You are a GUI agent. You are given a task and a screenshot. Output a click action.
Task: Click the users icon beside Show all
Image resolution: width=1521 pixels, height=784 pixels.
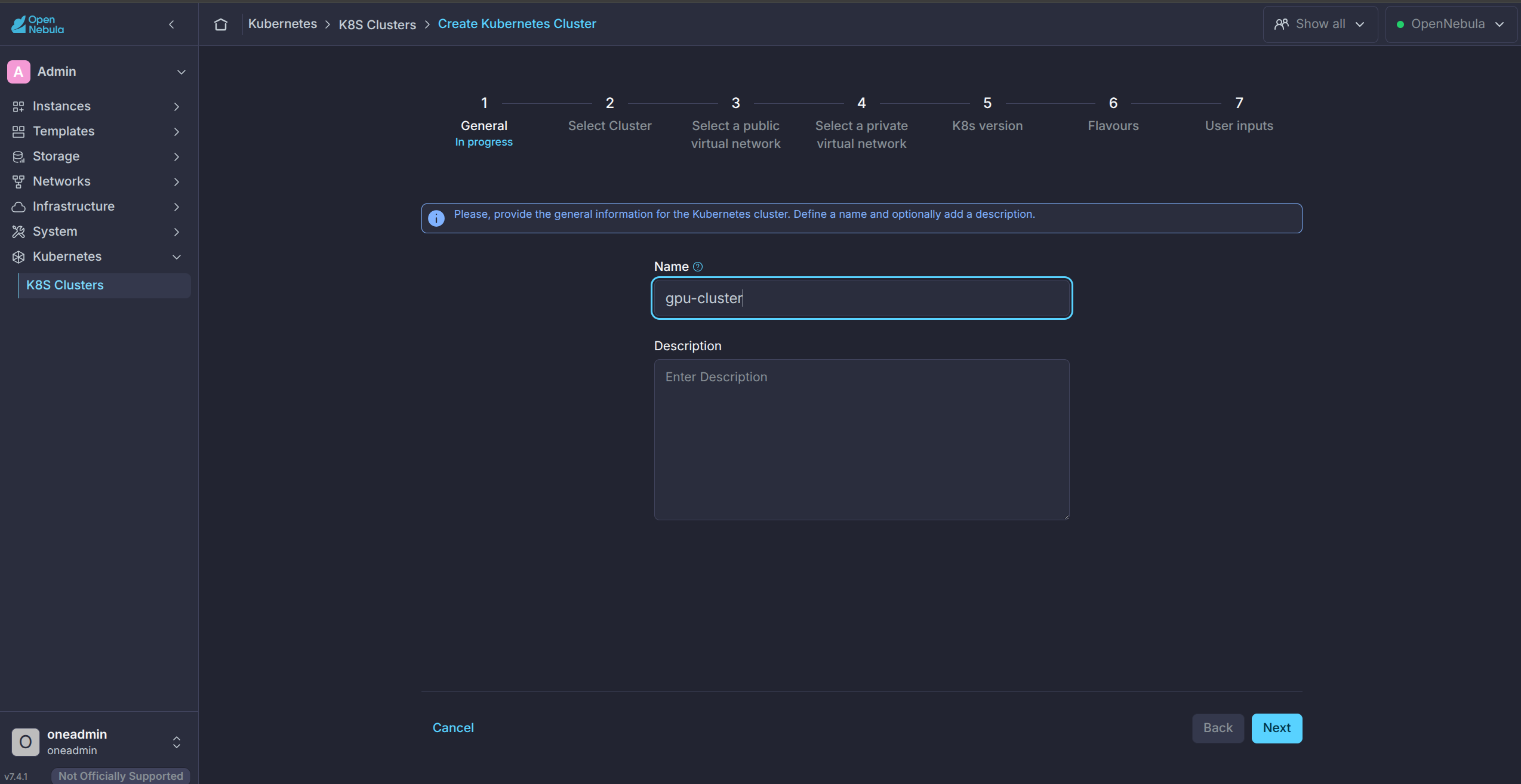coord(1281,24)
